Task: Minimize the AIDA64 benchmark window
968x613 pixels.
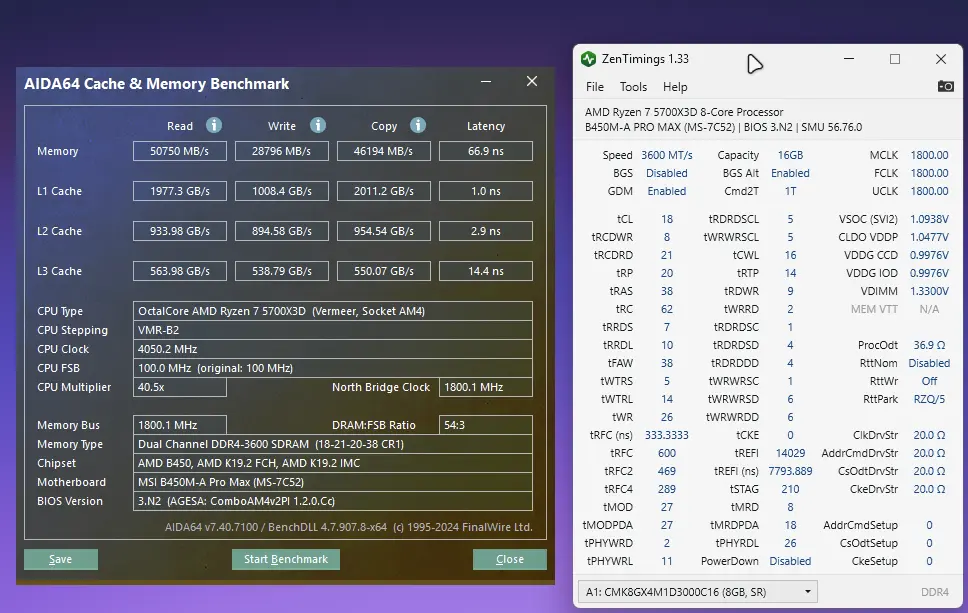Action: tap(486, 81)
